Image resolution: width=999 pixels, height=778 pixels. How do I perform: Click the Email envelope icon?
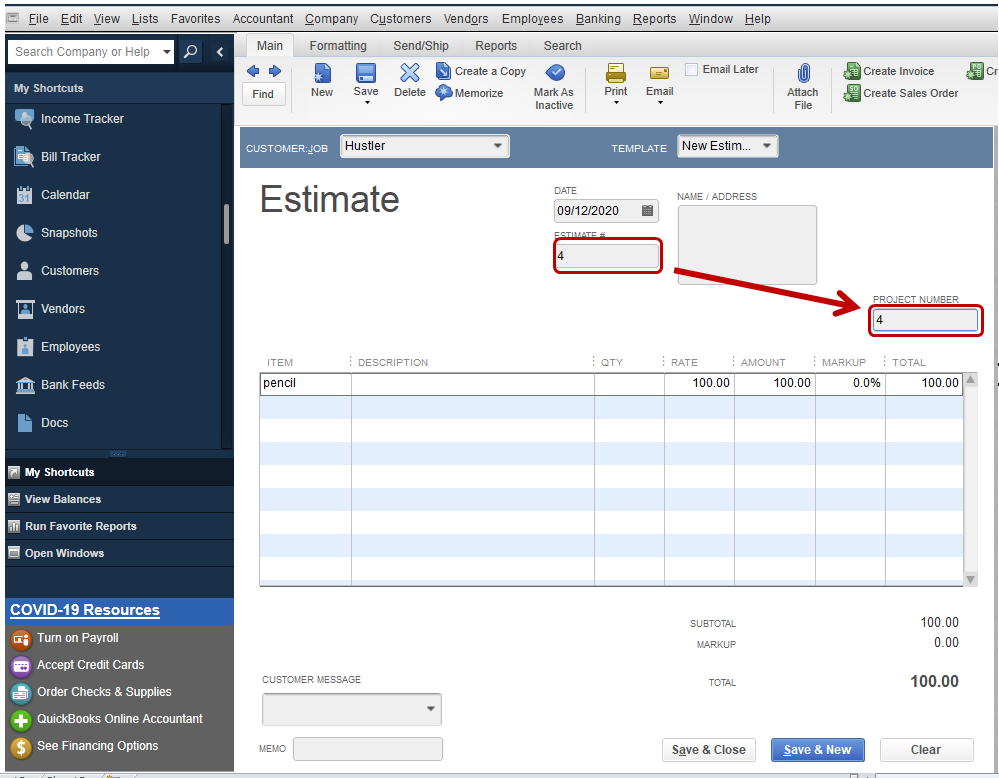point(659,73)
